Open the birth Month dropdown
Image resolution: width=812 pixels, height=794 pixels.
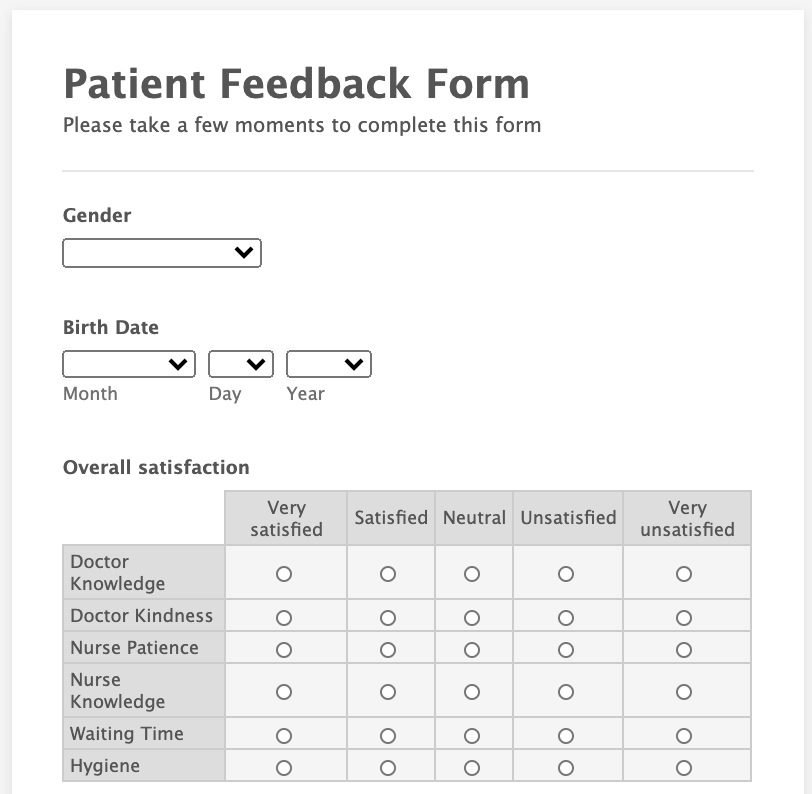129,364
